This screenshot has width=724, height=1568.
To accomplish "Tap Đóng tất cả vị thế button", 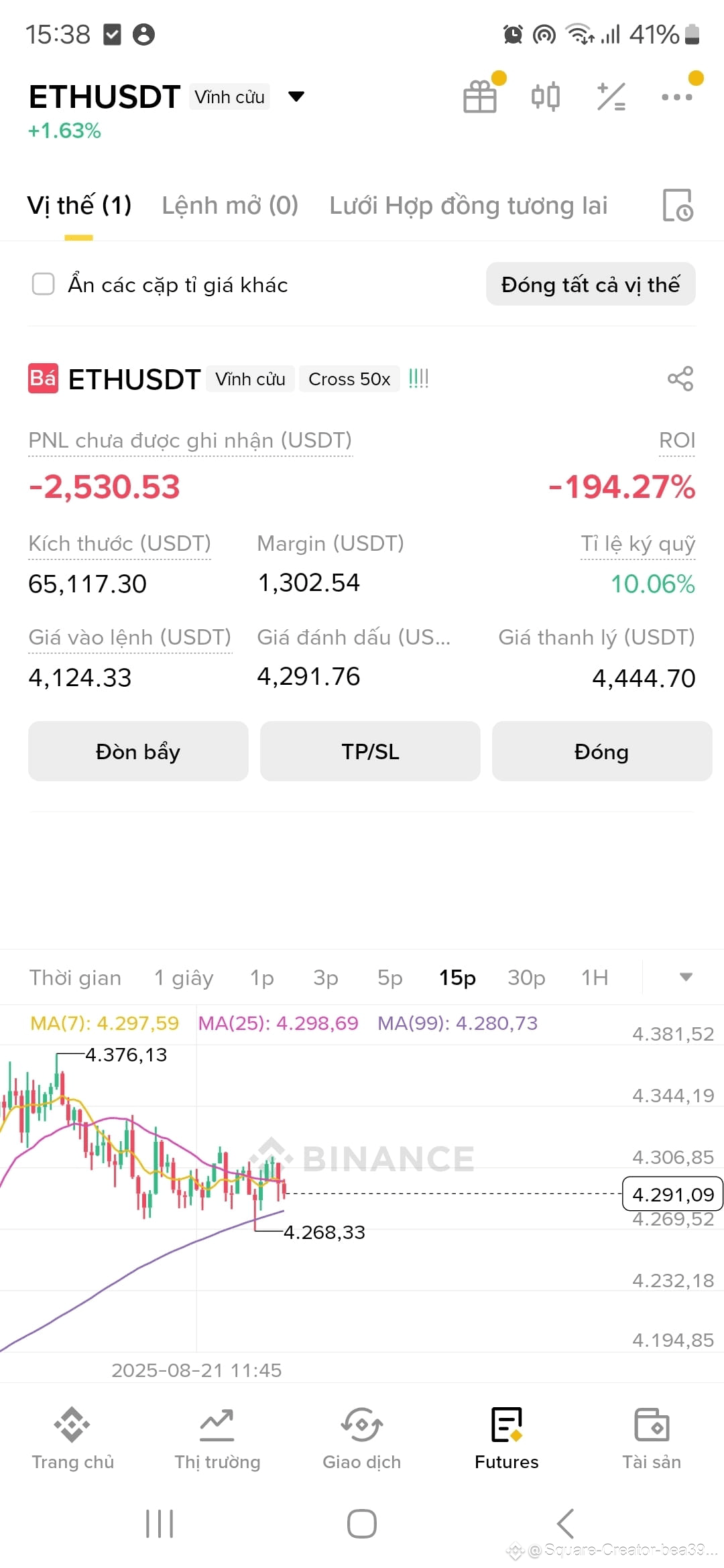I will tap(591, 284).
